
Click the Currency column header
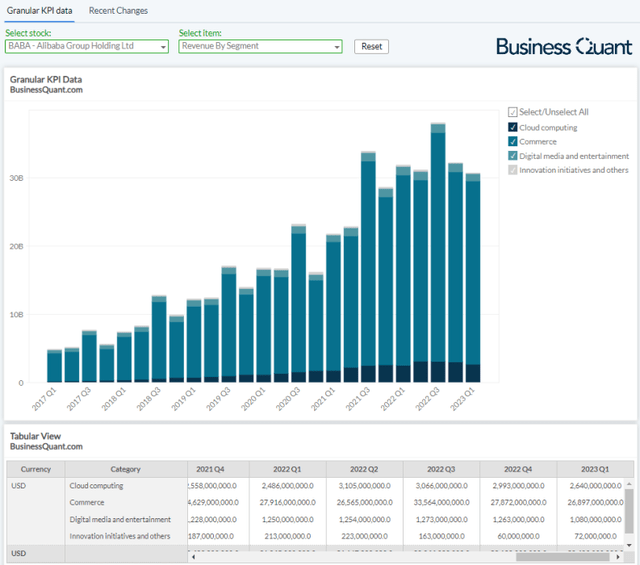(36, 469)
